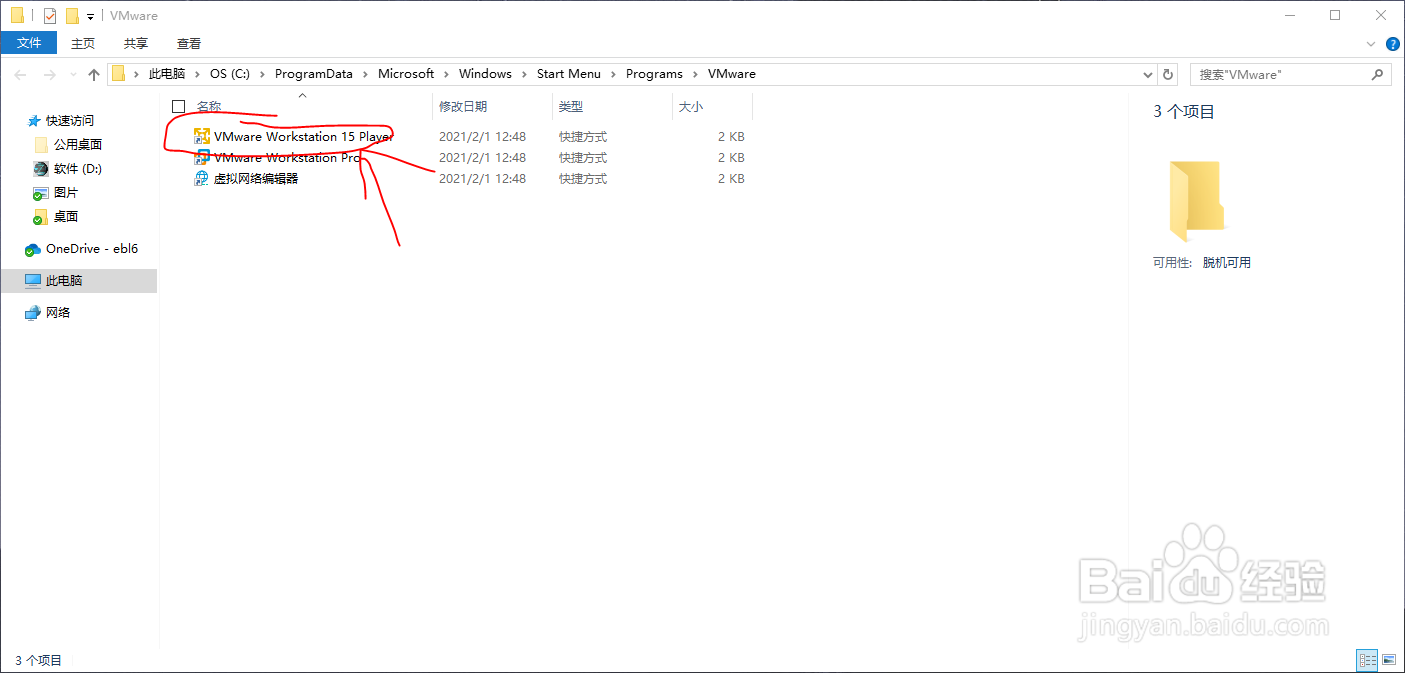Switch to the 查看 ribbon tab
The height and width of the screenshot is (673, 1405).
[189, 43]
